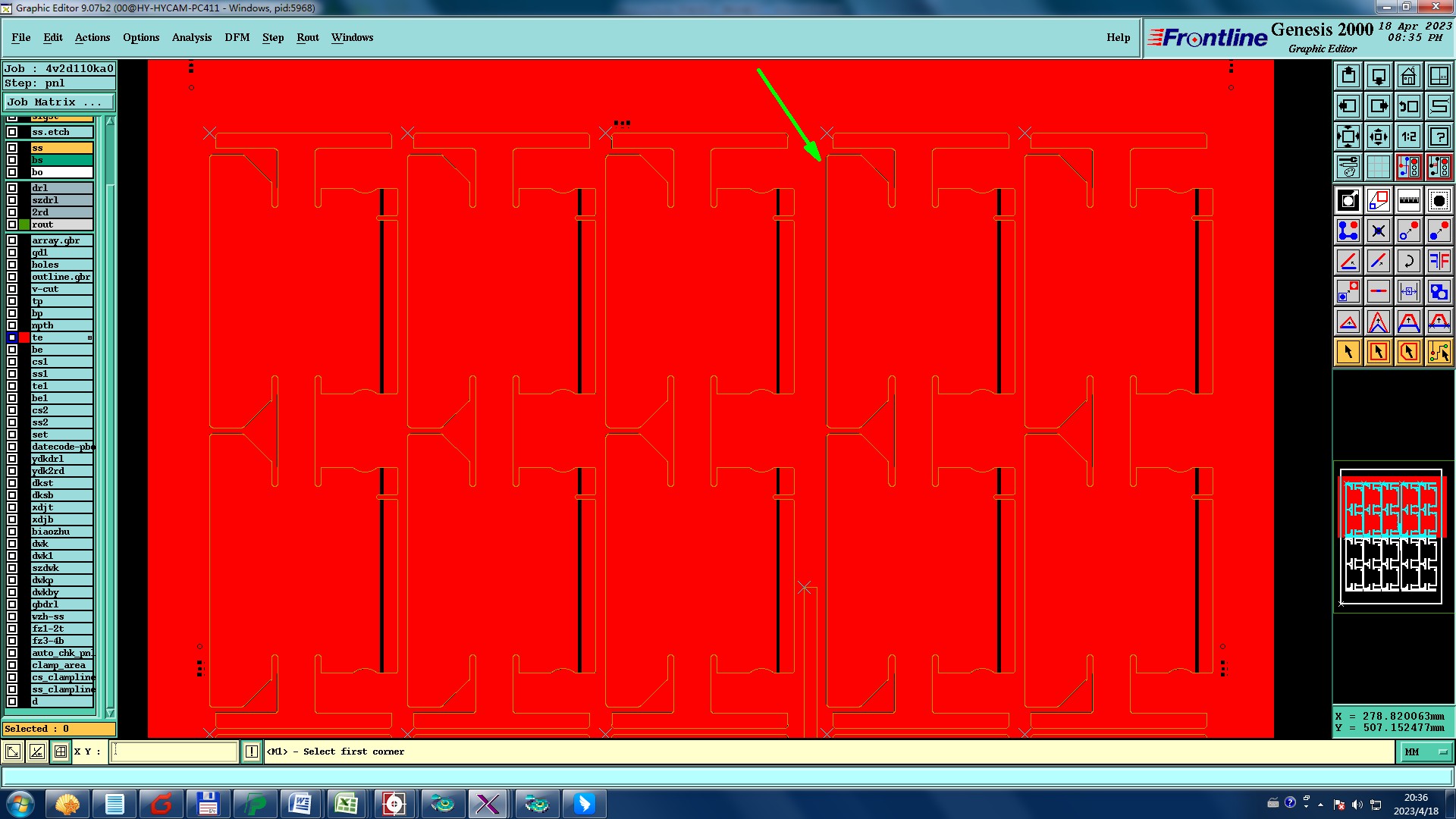Click the 1:2 zoom icon
This screenshot has height=819, width=1456.
(1408, 136)
